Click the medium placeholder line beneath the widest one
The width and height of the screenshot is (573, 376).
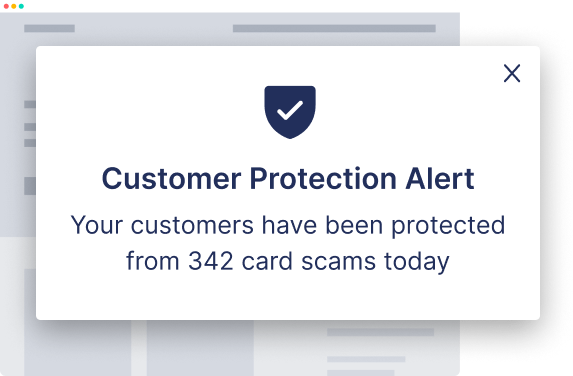[366, 359]
